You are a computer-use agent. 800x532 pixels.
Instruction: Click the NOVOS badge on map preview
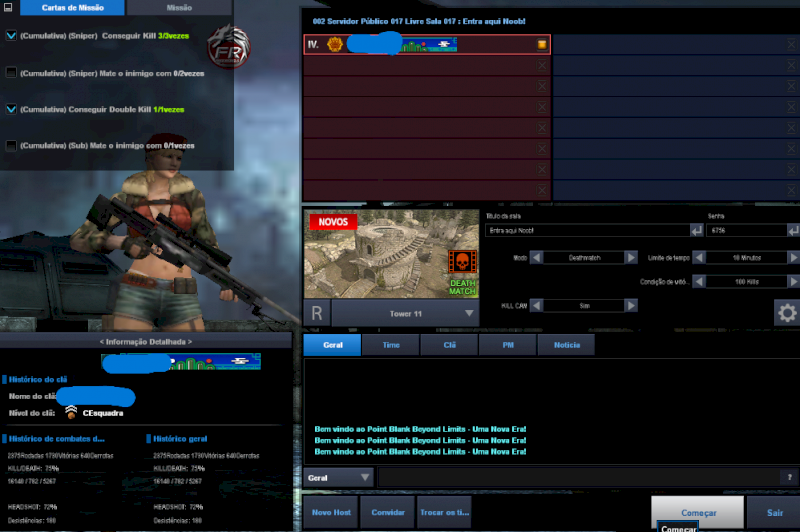333,222
